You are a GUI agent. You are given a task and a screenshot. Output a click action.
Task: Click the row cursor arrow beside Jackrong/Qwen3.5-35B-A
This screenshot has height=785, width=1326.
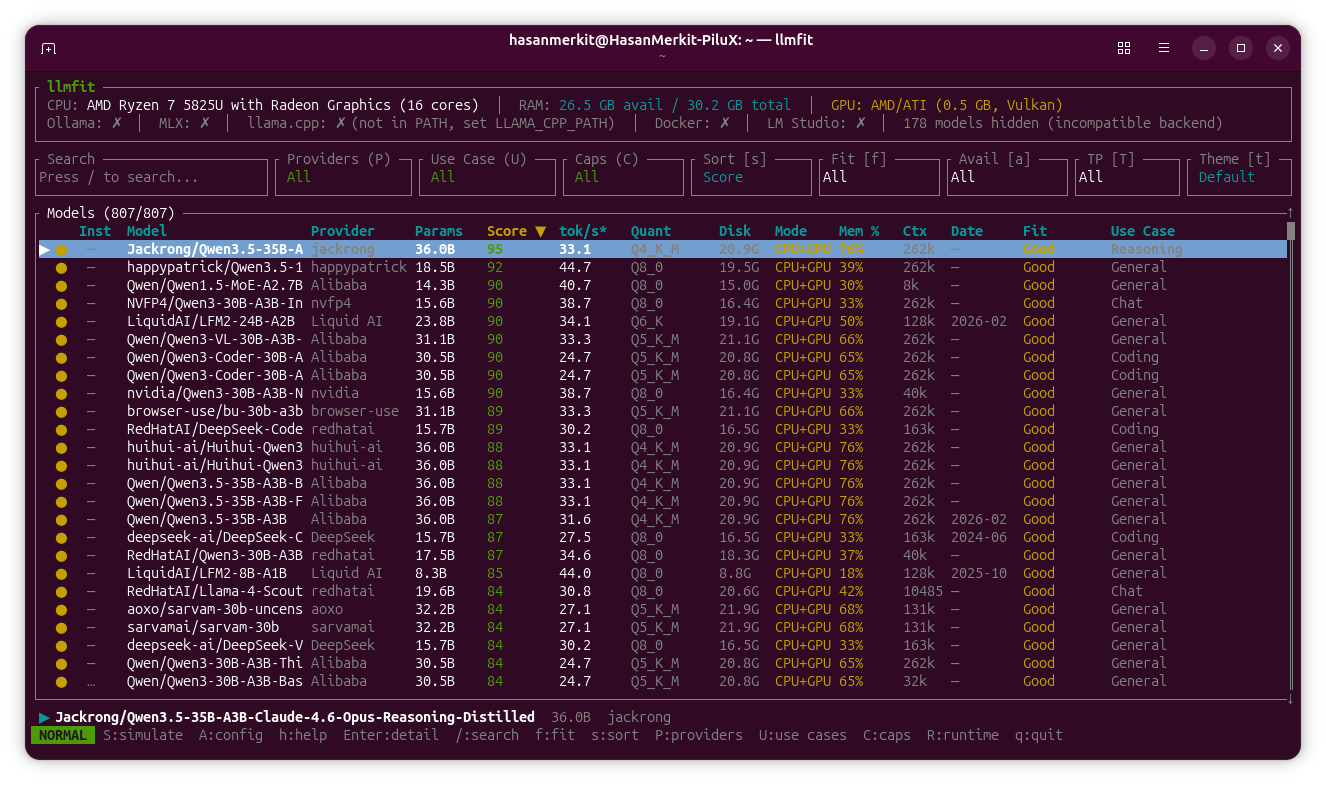(44, 250)
